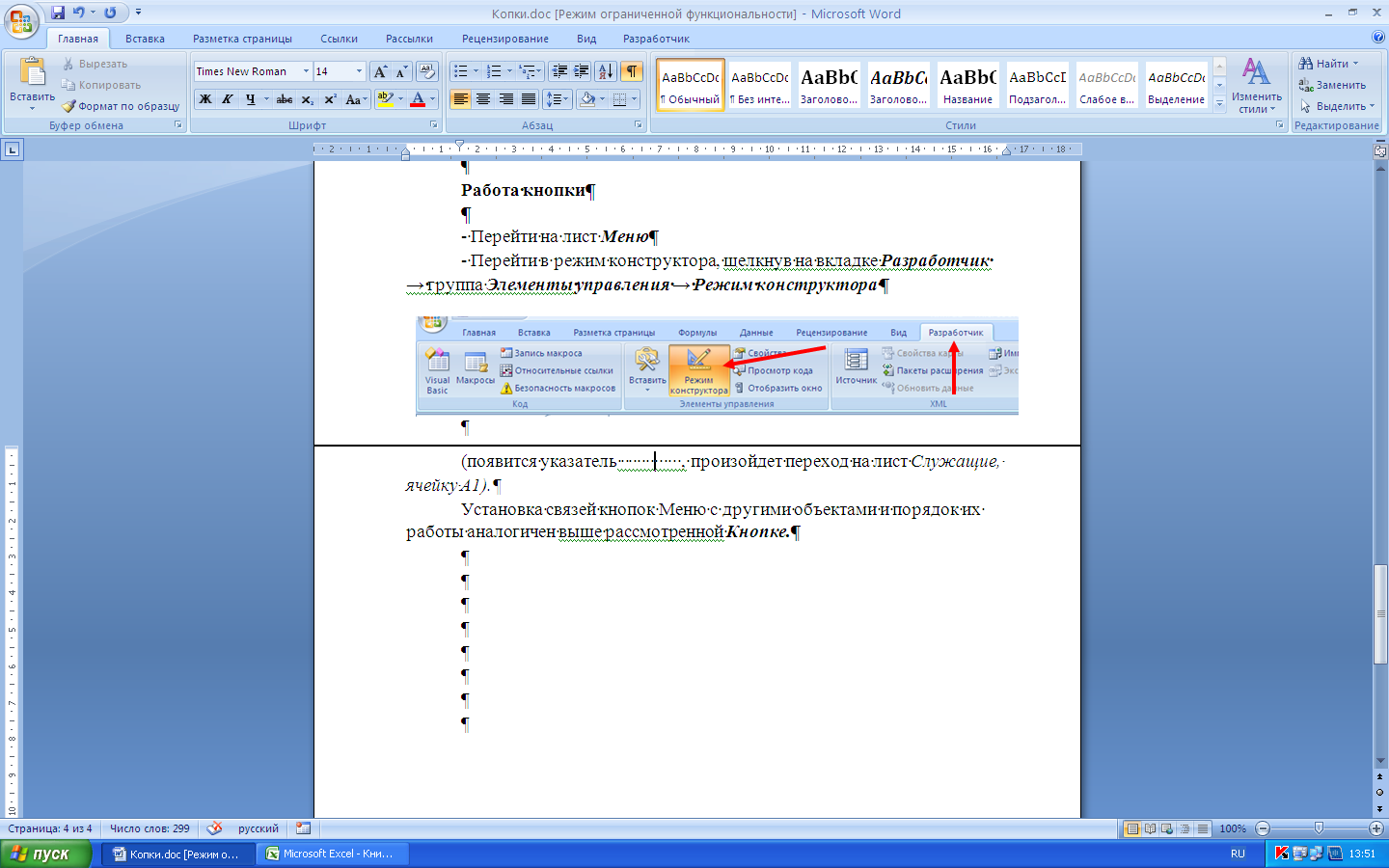Toggle superscript formatting
The image size is (1389, 868).
coord(330,99)
